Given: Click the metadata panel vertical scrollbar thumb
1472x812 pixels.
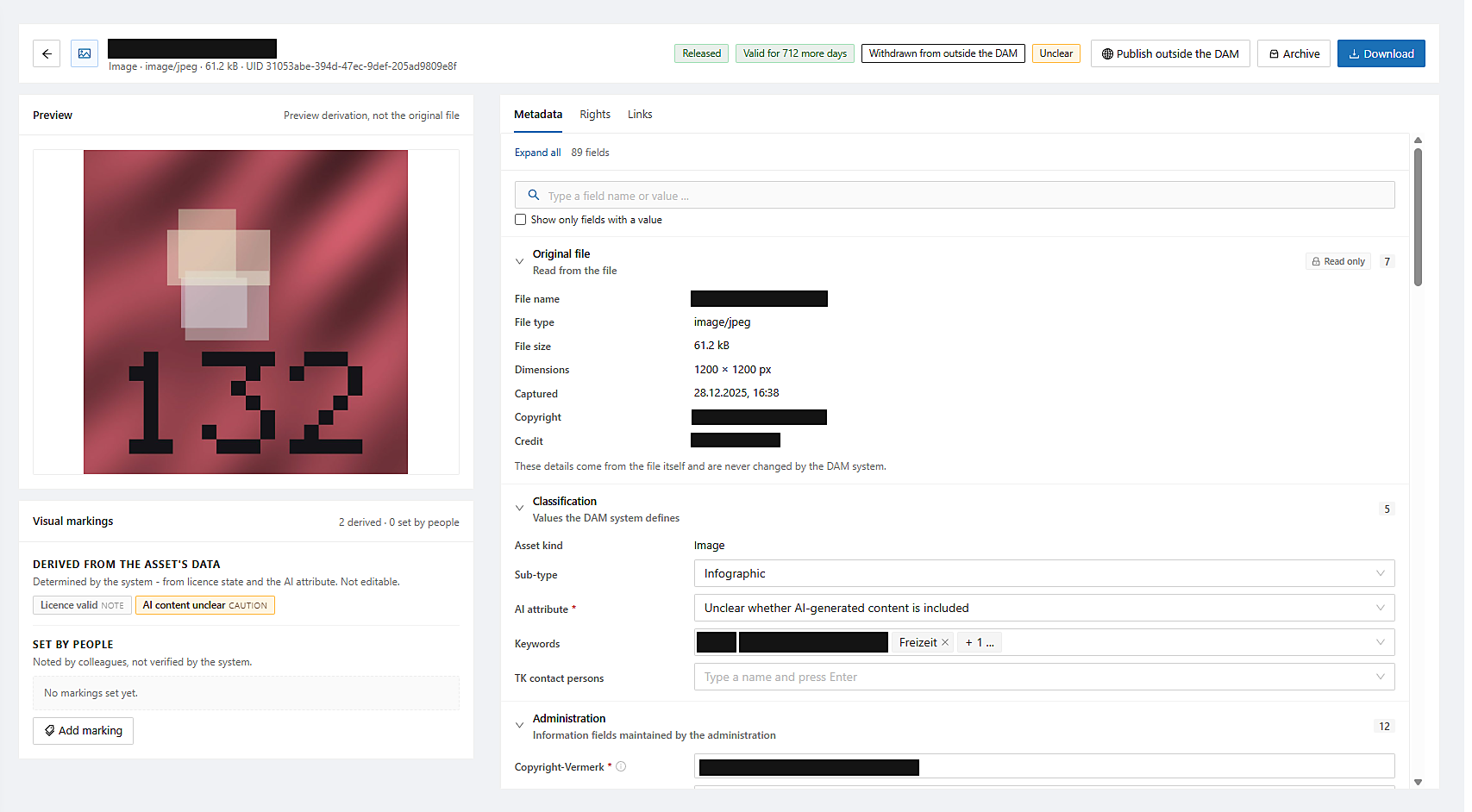Looking at the screenshot, I should coord(1418,217).
